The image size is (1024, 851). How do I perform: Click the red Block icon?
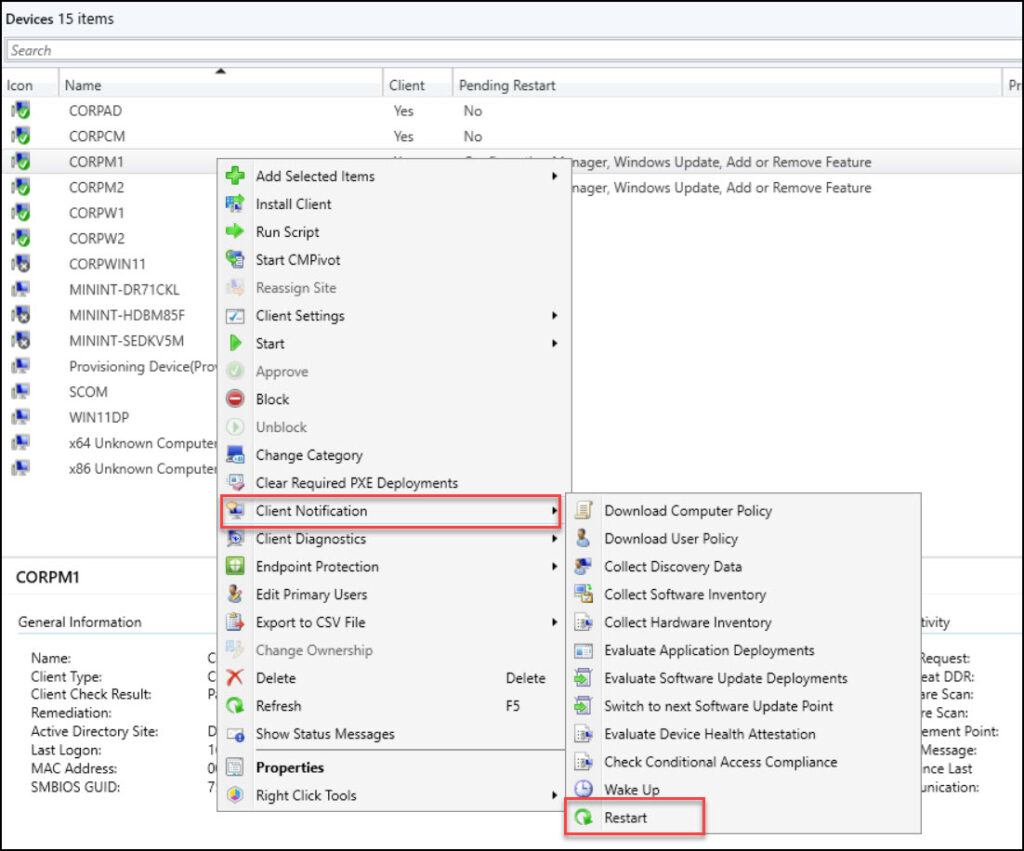pos(235,398)
